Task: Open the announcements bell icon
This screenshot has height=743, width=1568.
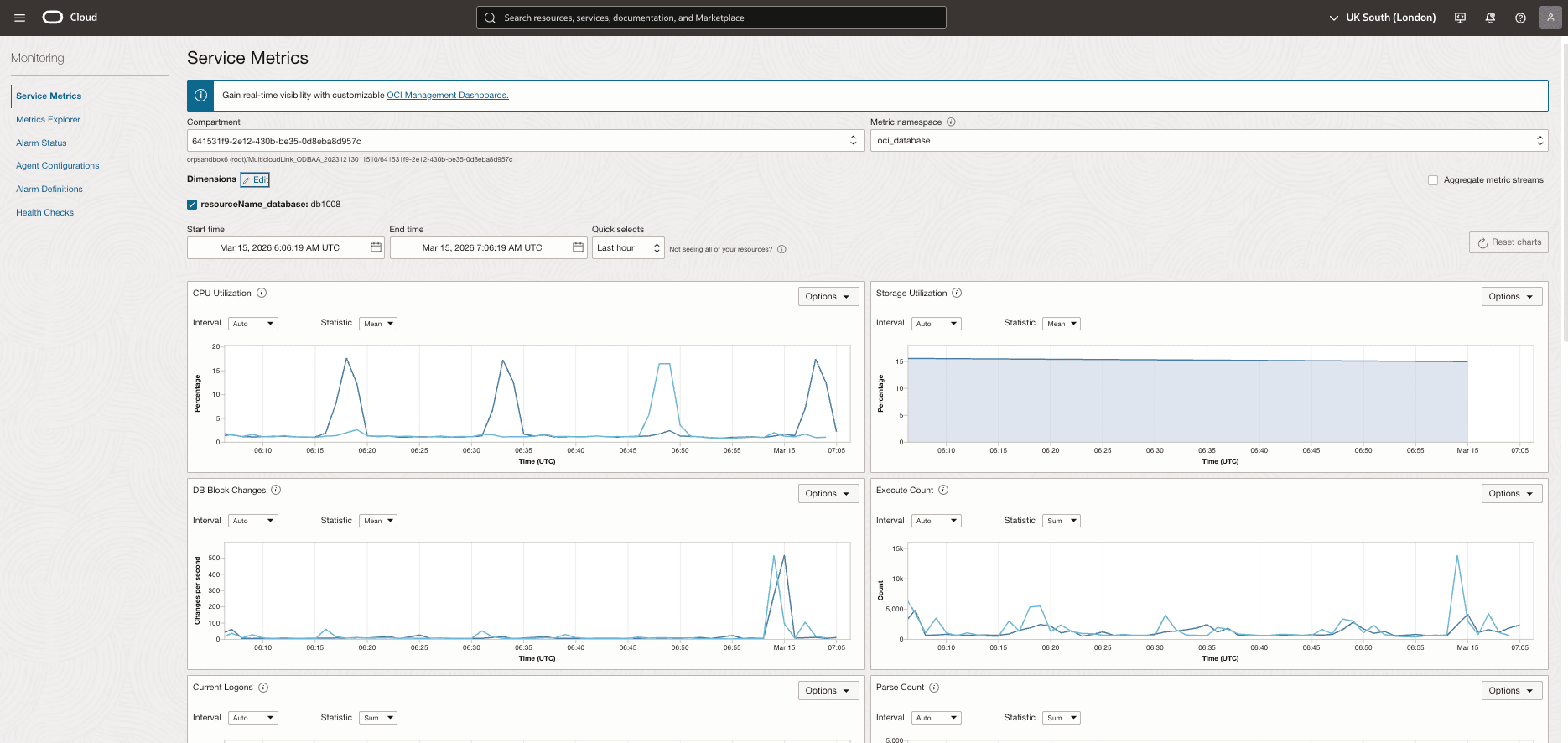Action: coord(1490,18)
